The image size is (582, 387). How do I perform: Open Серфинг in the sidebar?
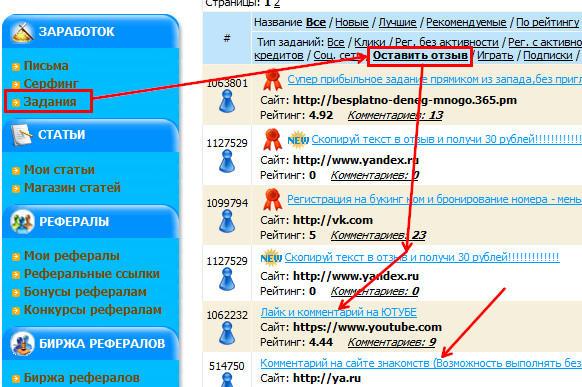pyautogui.click(x=51, y=83)
